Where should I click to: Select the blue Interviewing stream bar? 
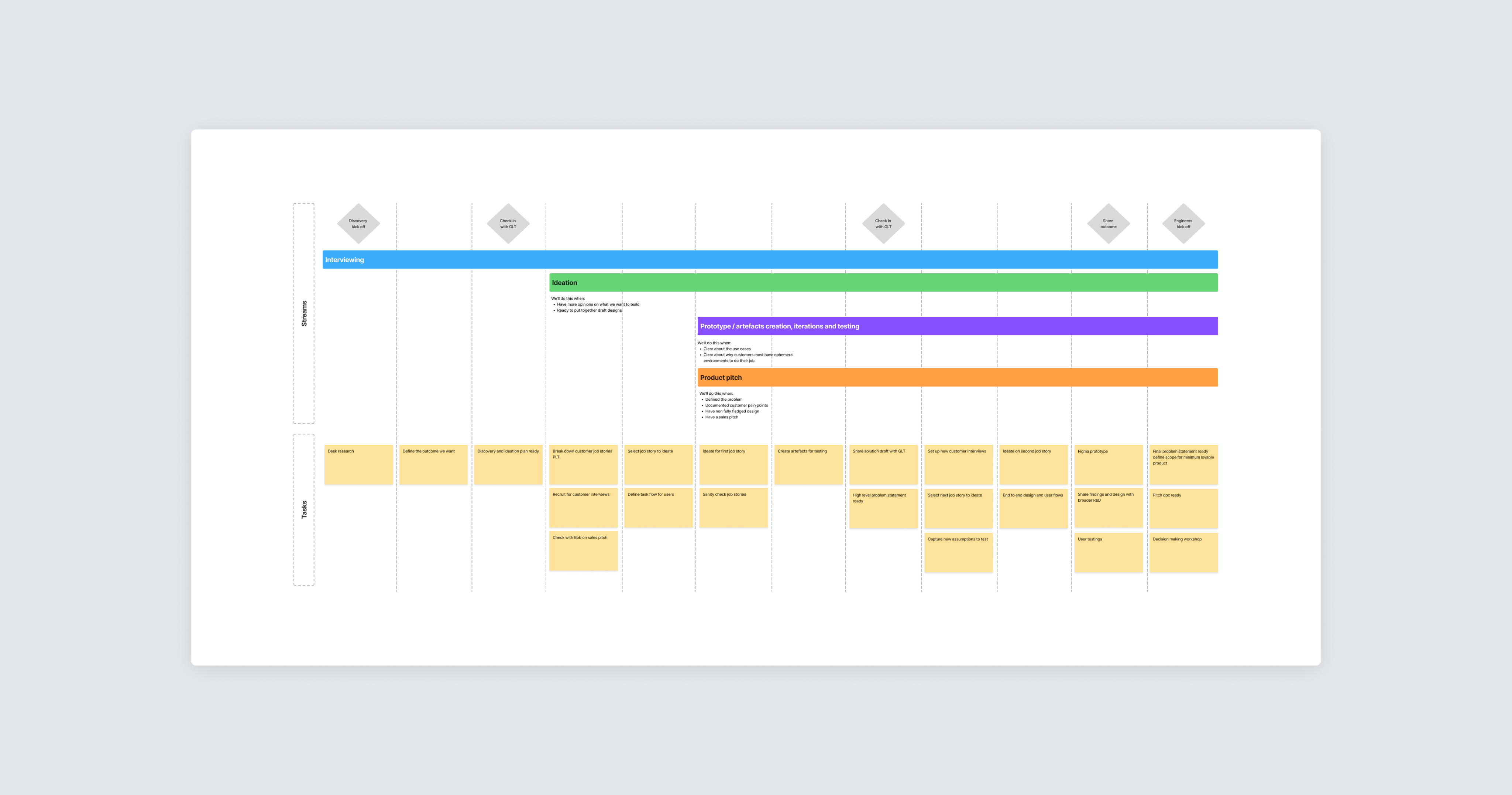click(770, 259)
